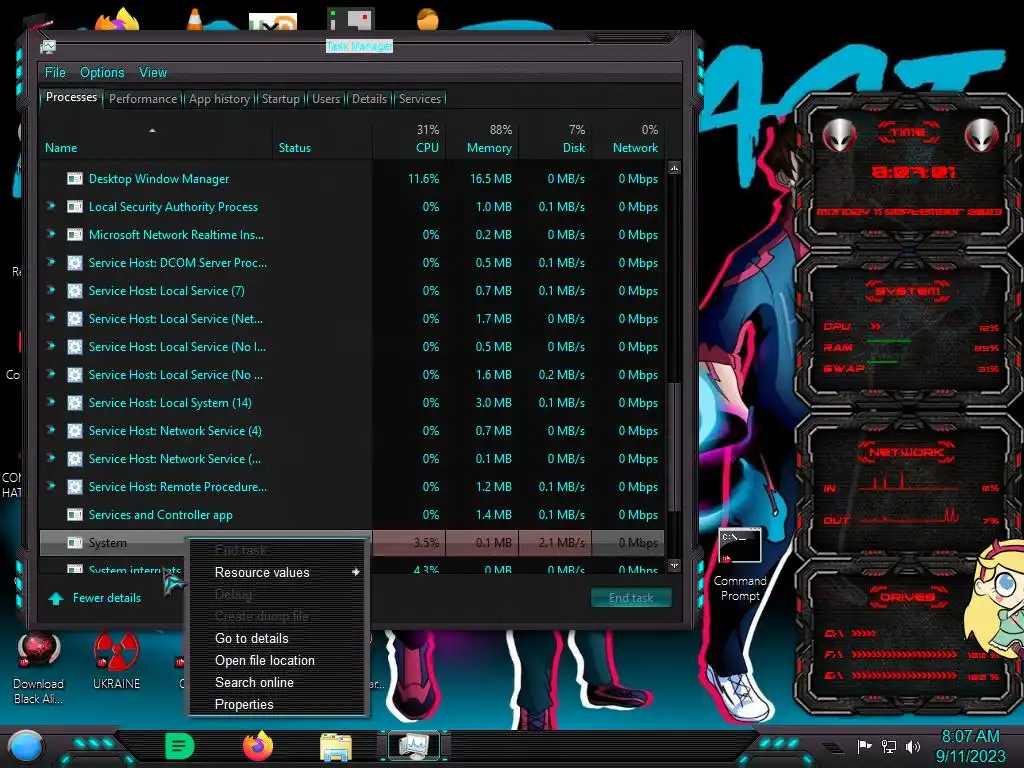Click gear icon of Service Host: Local System
Image resolution: width=1024 pixels, height=768 pixels.
tap(75, 402)
